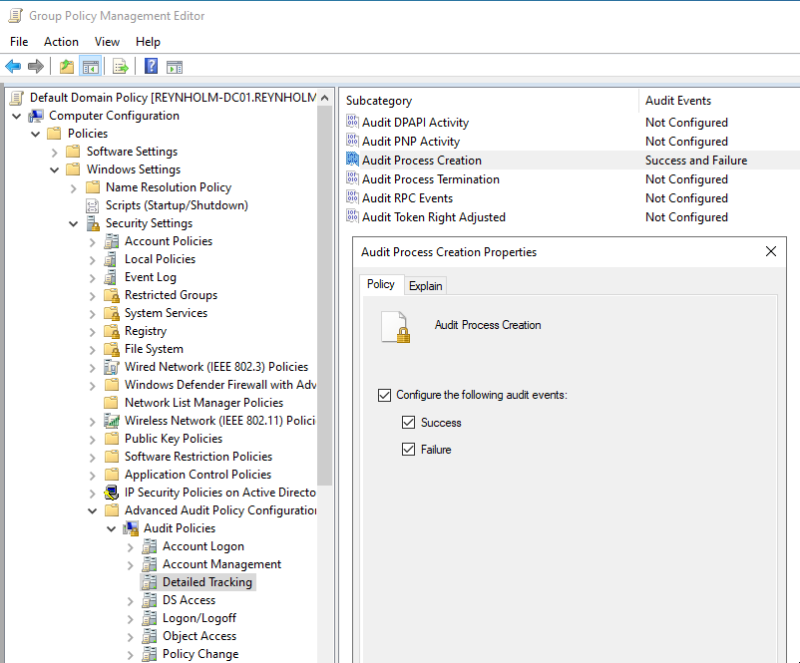
Task: Click the Export List toolbar icon
Action: (x=120, y=67)
